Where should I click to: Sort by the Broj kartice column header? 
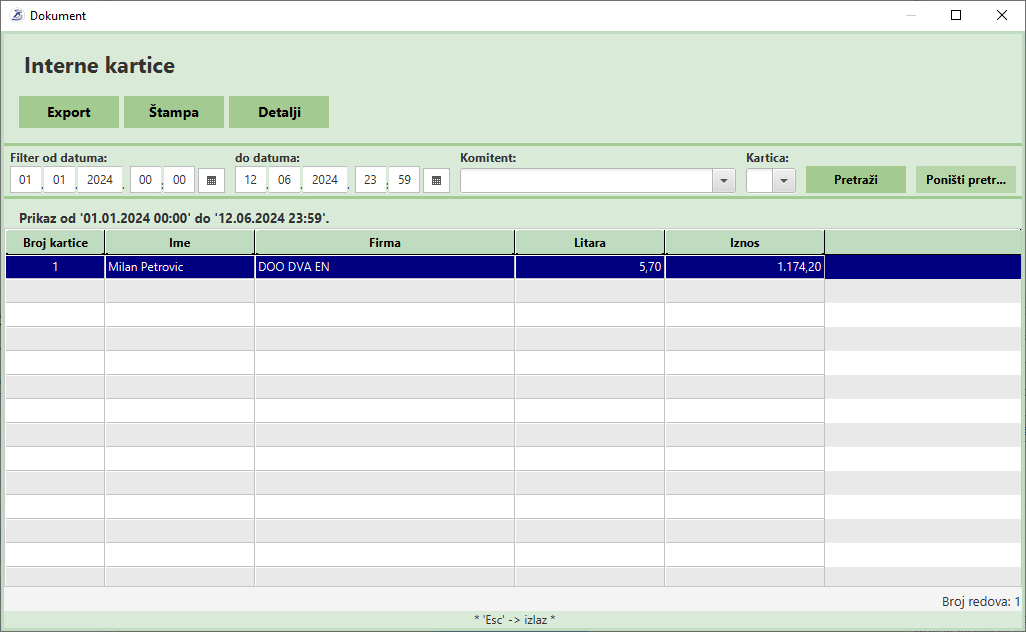55,242
